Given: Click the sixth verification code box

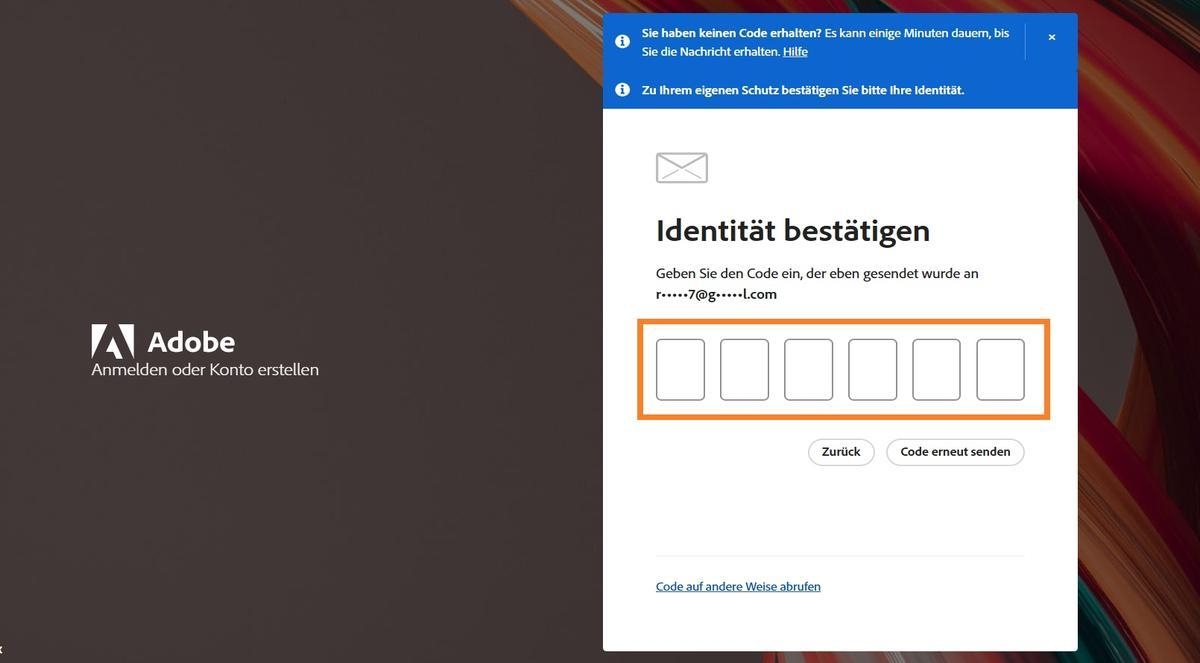Looking at the screenshot, I should tap(1000, 369).
